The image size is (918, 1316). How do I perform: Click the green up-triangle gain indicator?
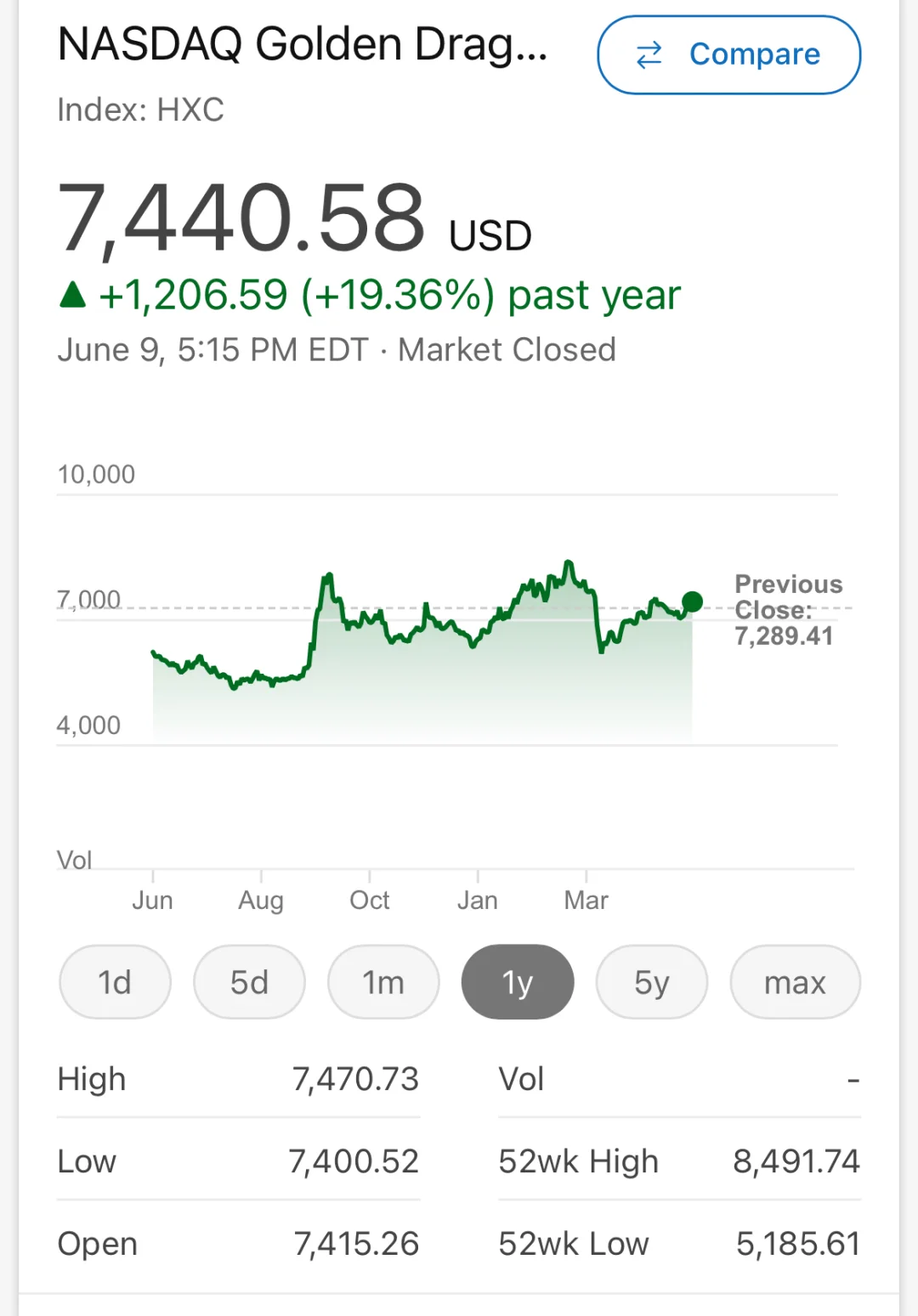73,295
